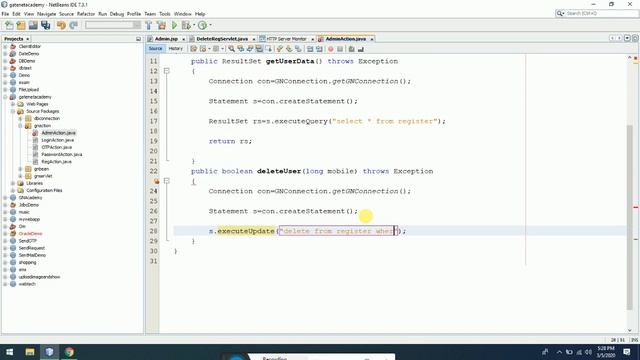Open File Explorer from taskbar

point(30,352)
